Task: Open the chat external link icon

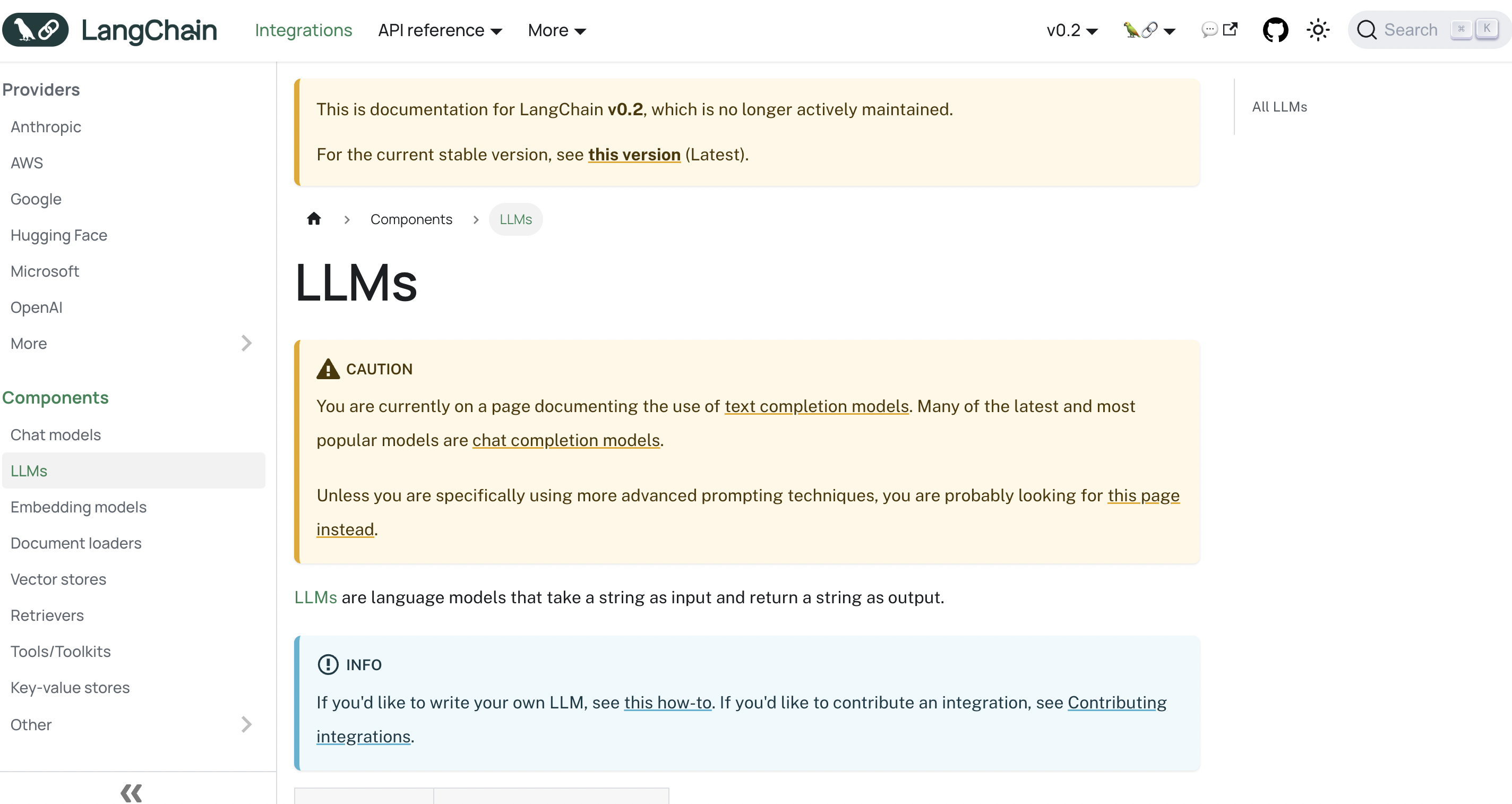Action: point(1219,30)
